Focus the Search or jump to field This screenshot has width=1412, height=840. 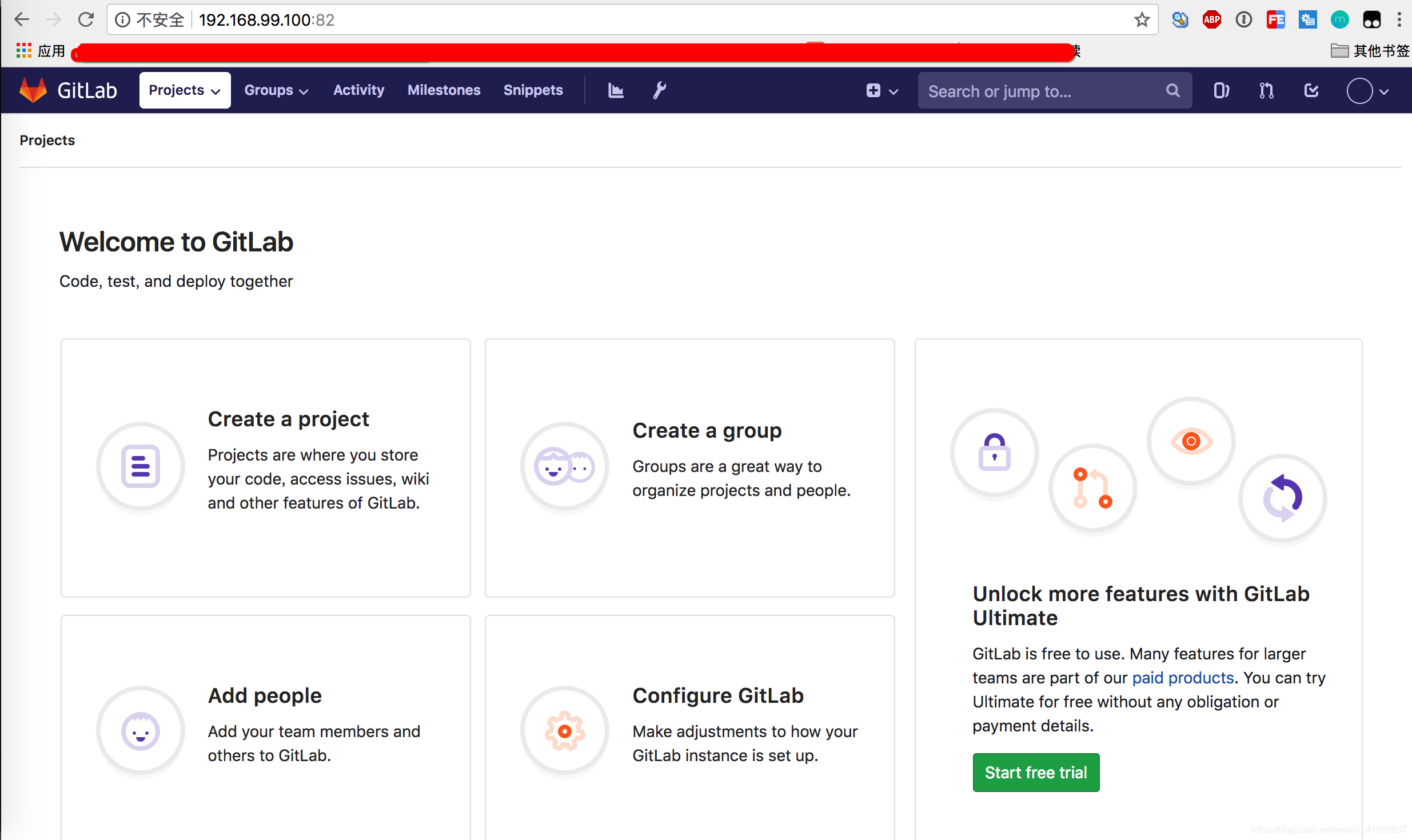(x=1040, y=91)
